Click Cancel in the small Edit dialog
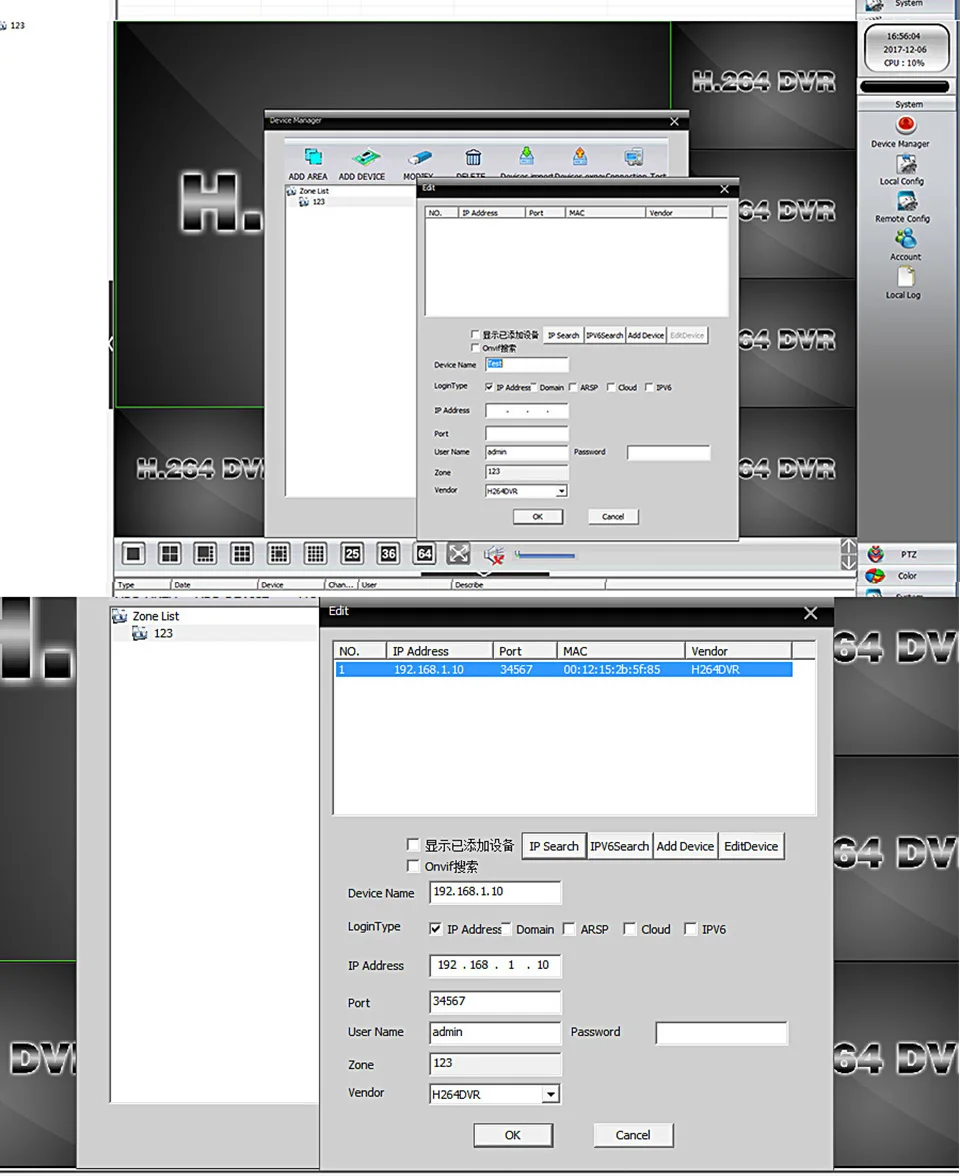The height and width of the screenshot is (1176, 960). click(613, 517)
